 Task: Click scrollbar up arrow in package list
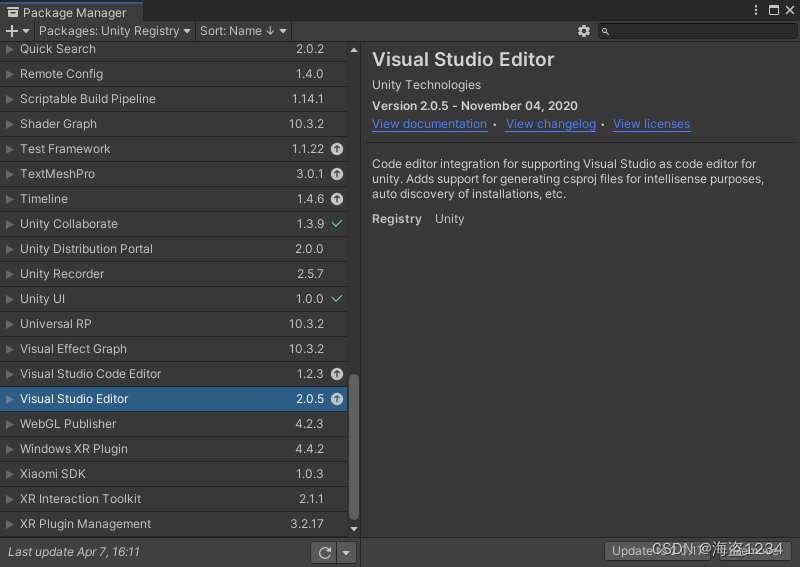pos(354,50)
